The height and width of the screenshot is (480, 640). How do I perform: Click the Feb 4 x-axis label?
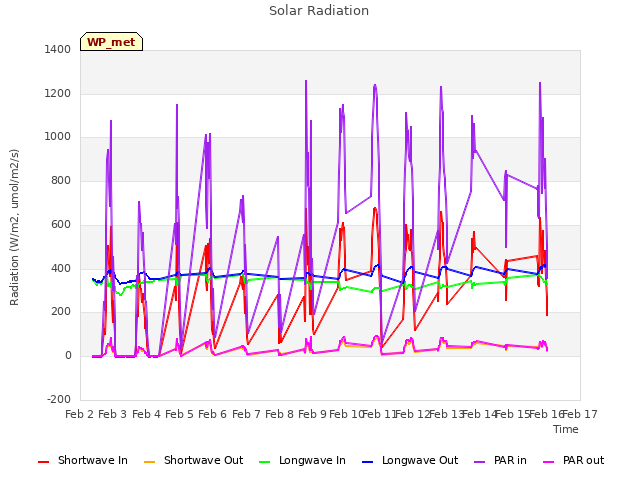147,415
